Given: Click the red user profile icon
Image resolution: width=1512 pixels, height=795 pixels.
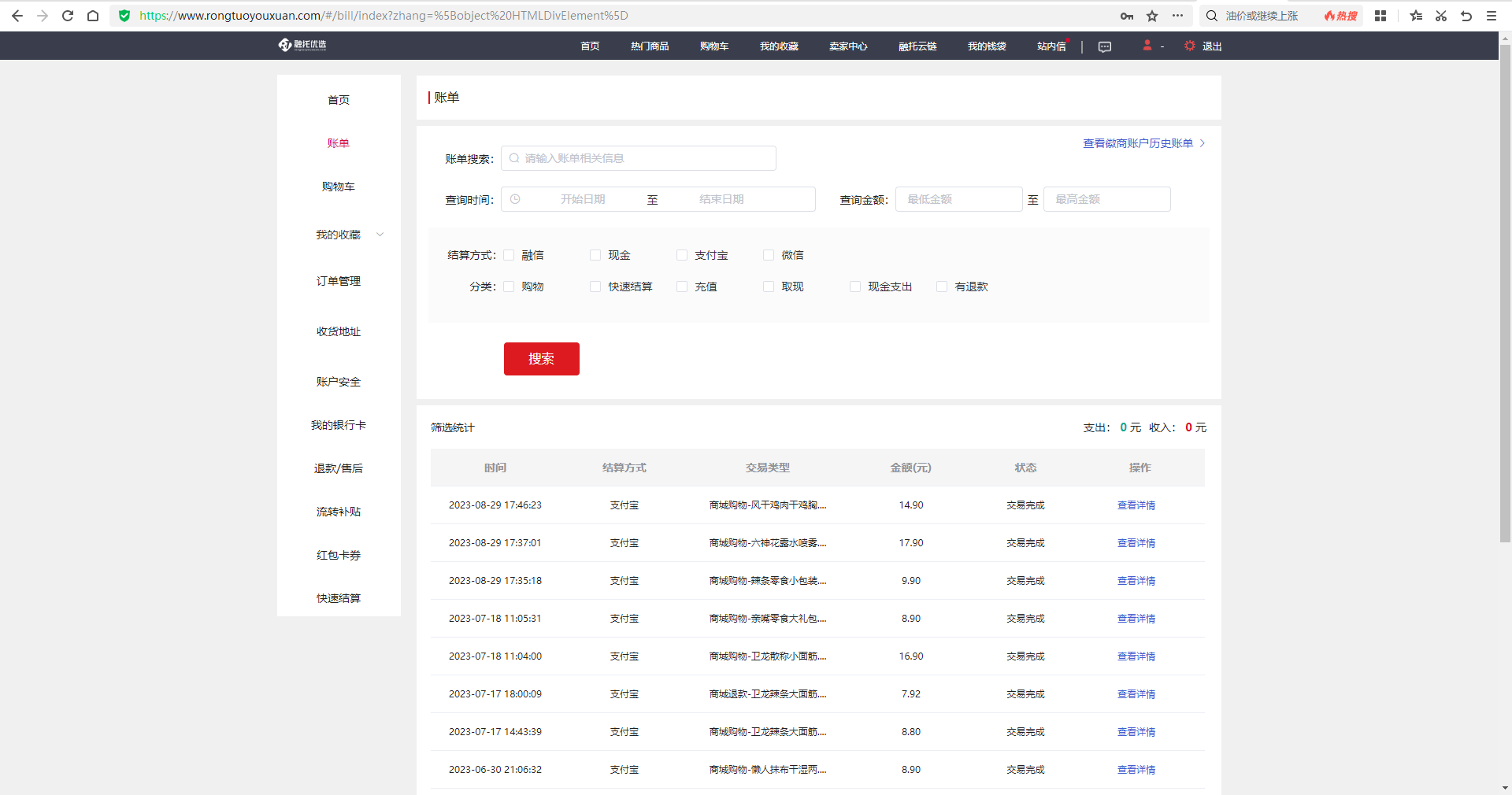Looking at the screenshot, I should (1147, 46).
